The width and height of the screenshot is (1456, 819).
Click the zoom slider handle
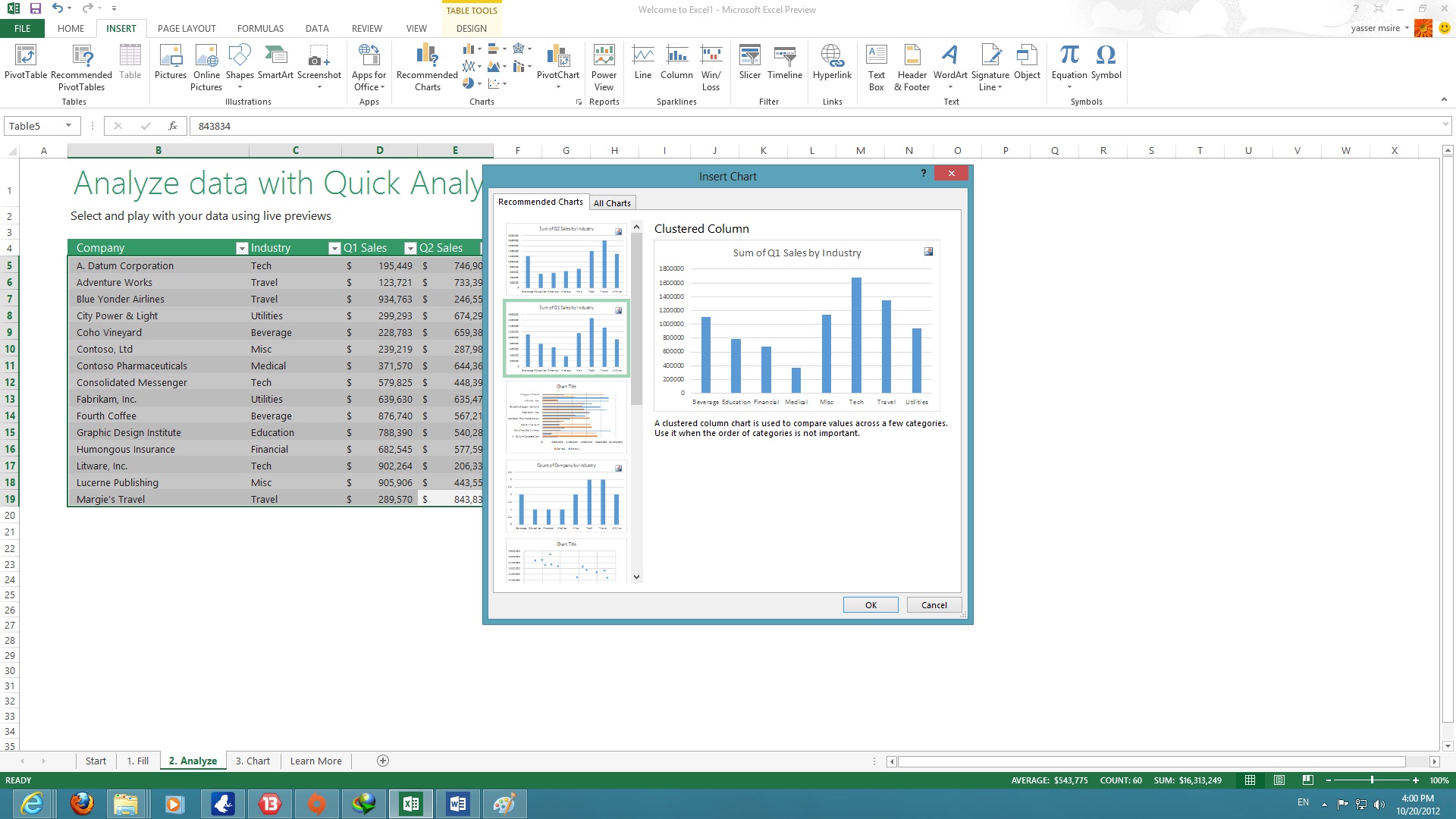tap(1372, 780)
